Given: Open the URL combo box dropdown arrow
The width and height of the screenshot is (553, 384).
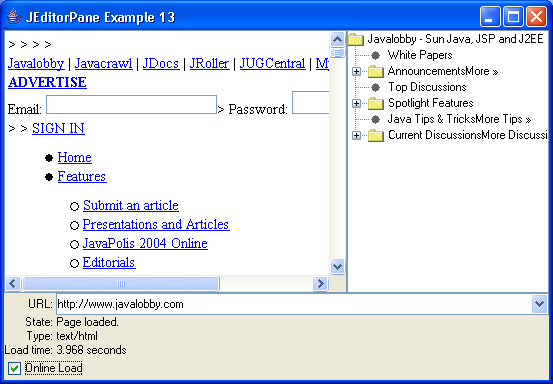Looking at the screenshot, I should (539, 304).
